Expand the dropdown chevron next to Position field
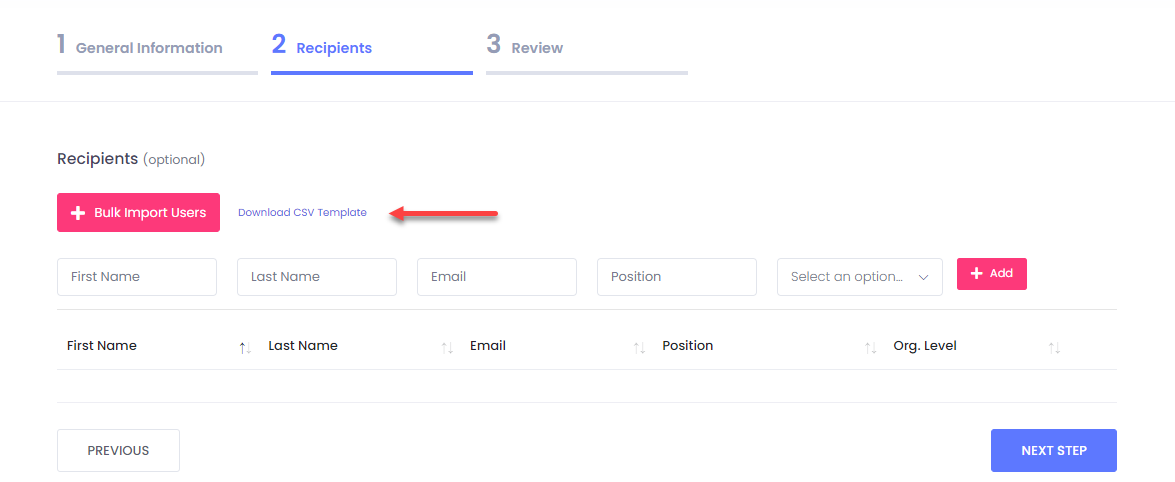The height and width of the screenshot is (482, 1175). pos(924,277)
